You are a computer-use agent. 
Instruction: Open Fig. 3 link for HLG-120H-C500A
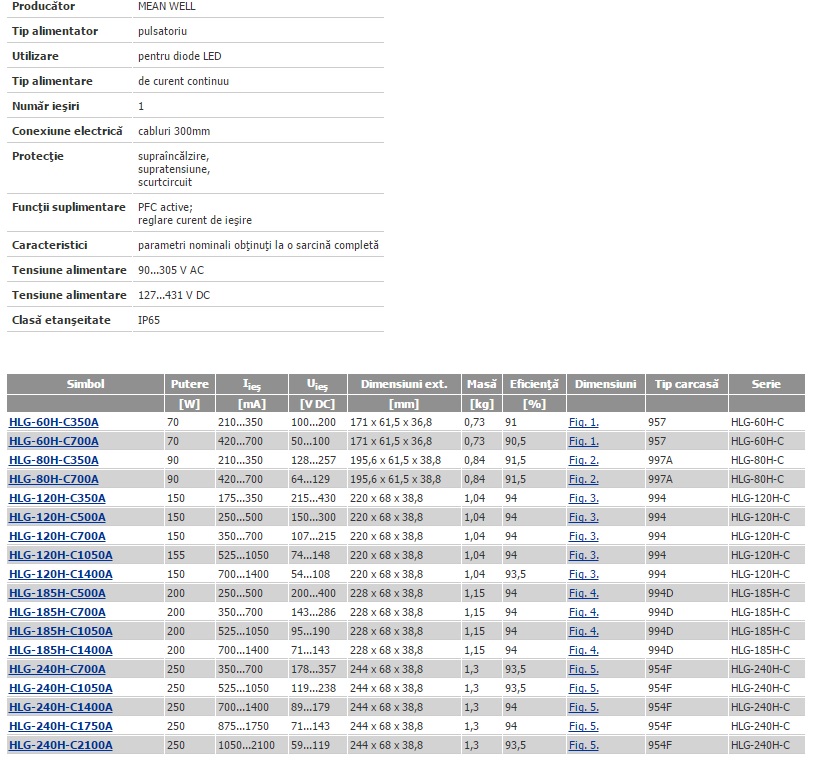click(584, 517)
